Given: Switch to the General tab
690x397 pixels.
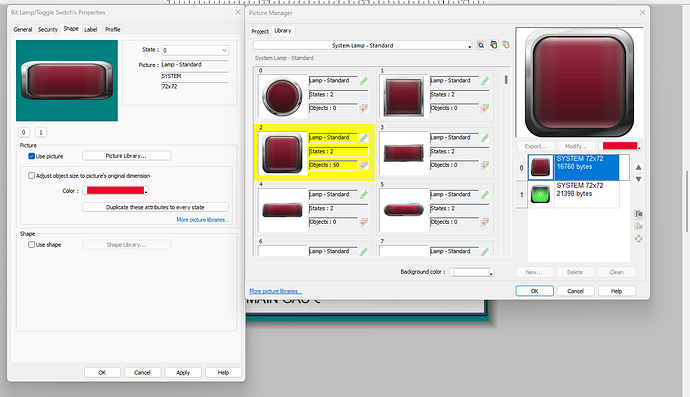Looking at the screenshot, I should [23, 29].
